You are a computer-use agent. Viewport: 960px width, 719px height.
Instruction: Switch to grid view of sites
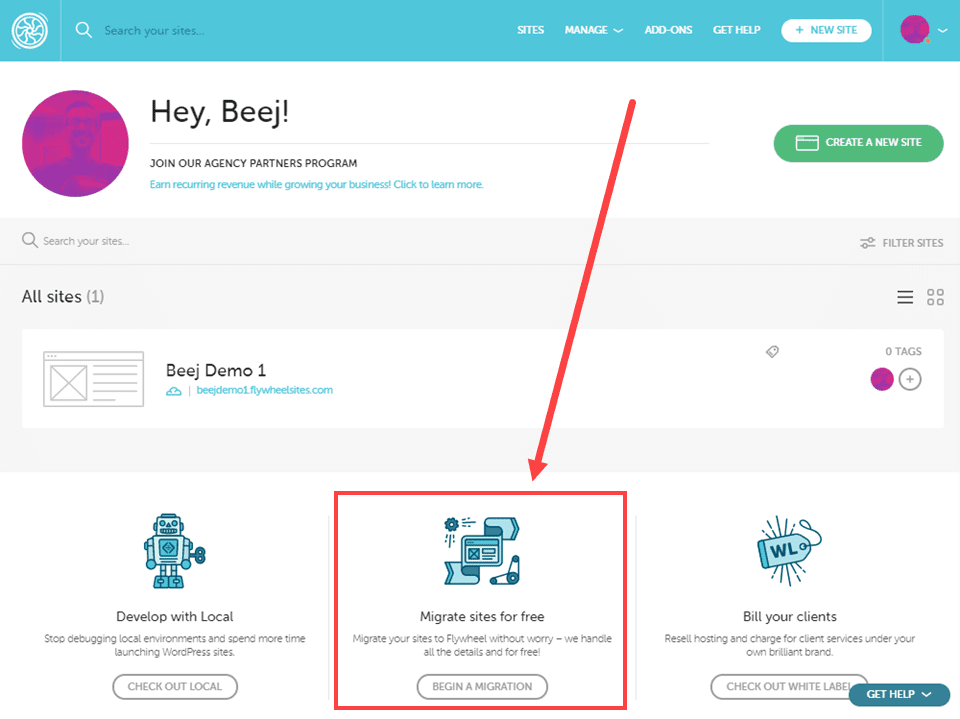[x=935, y=297]
